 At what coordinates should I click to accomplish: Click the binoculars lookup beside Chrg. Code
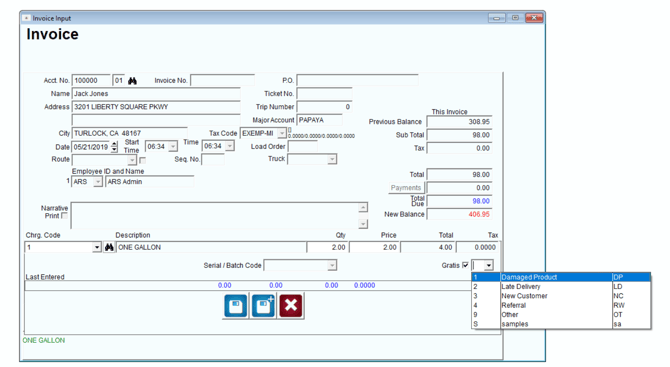109,247
